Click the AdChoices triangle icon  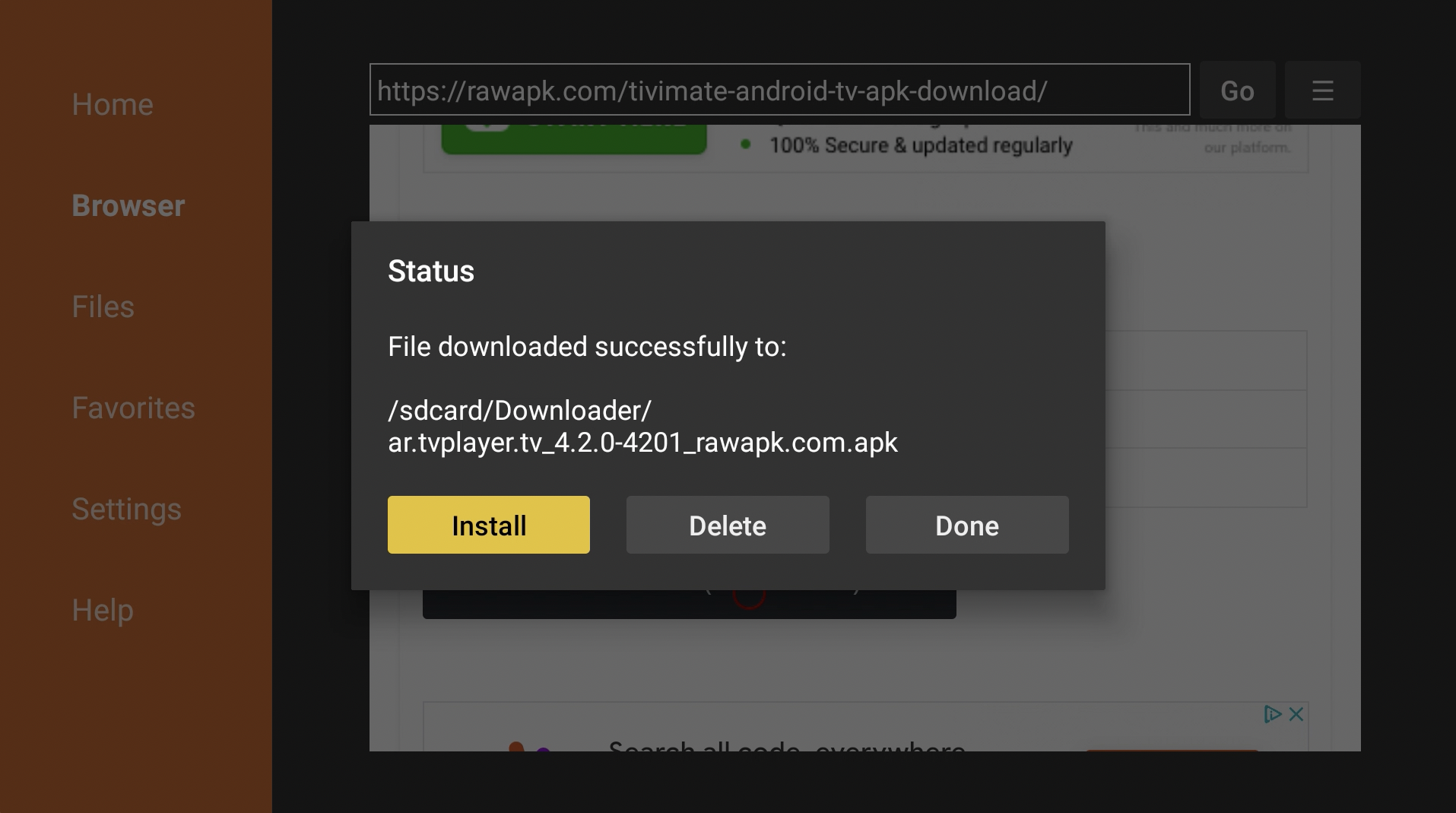point(1273,714)
